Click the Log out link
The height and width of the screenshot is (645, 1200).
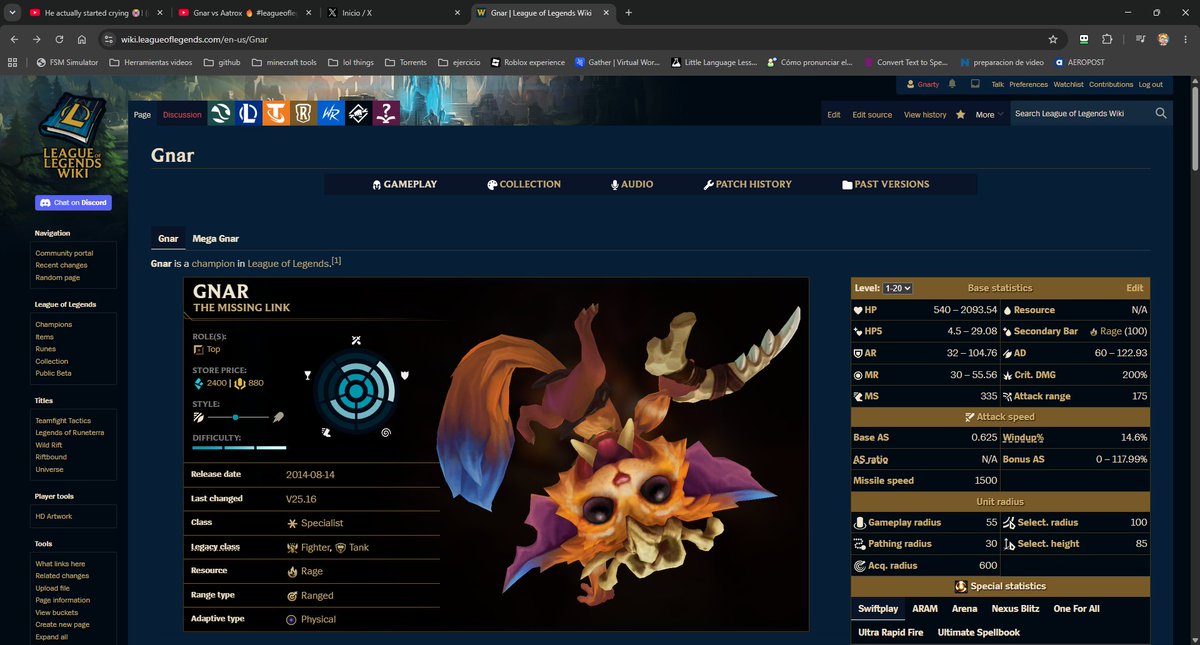(x=1150, y=85)
